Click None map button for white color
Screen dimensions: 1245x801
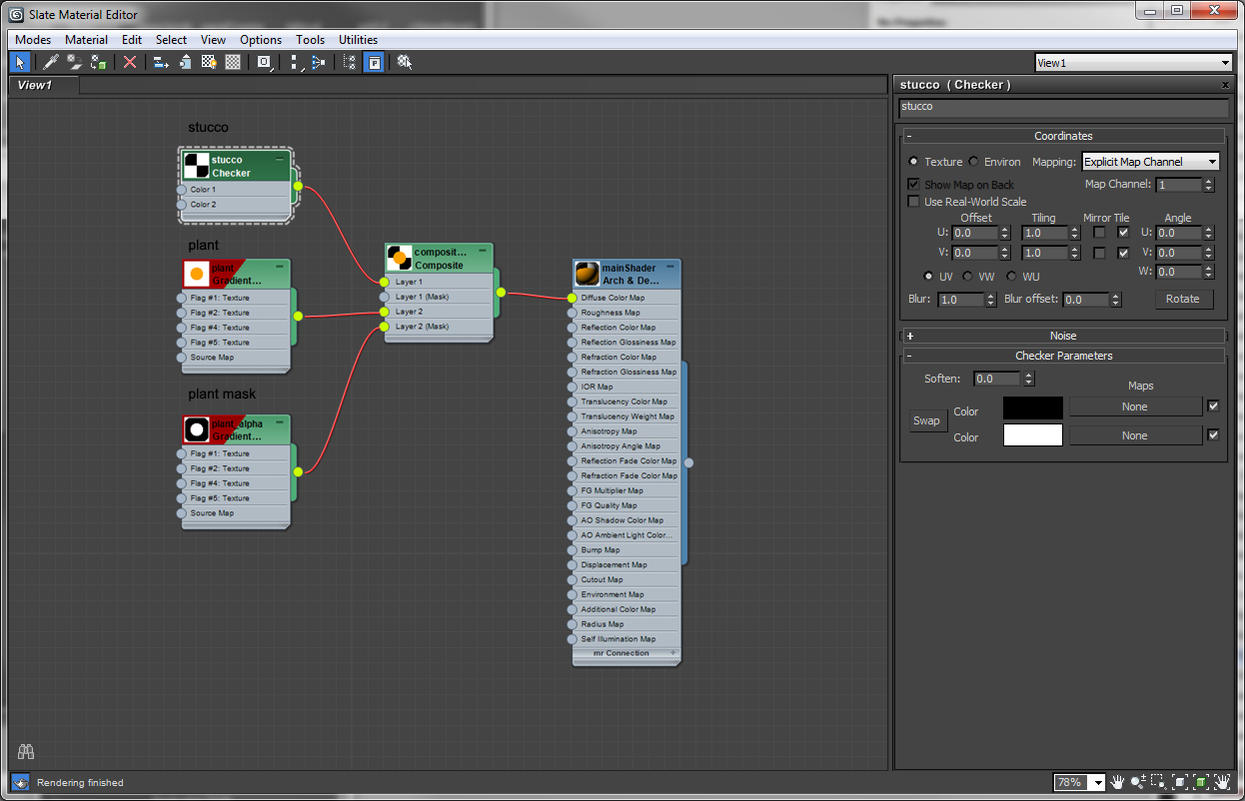pos(1135,436)
